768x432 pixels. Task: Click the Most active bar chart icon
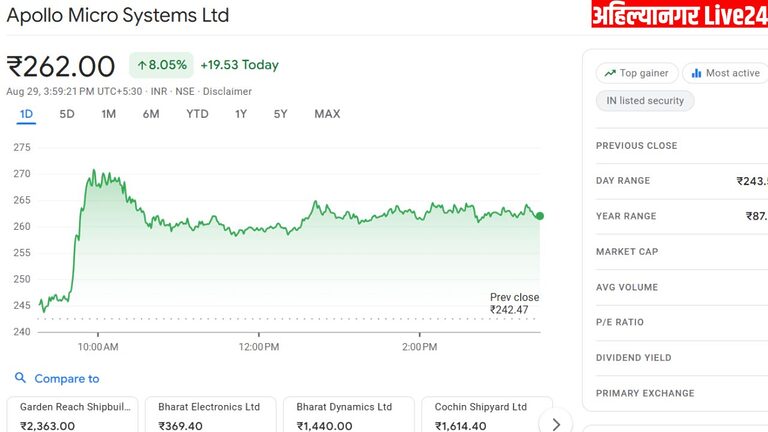(695, 73)
